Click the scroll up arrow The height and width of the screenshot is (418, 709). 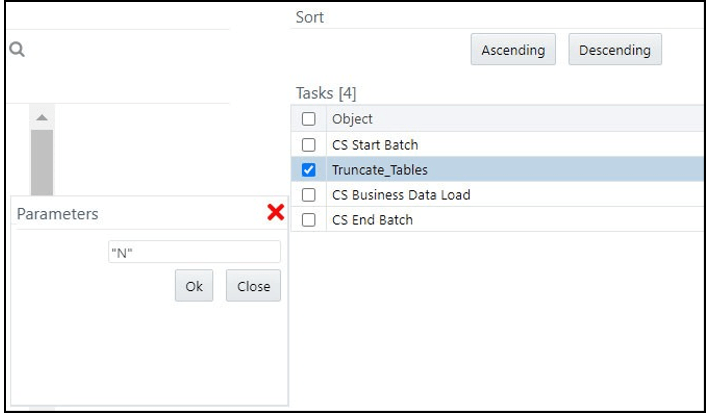point(42,118)
